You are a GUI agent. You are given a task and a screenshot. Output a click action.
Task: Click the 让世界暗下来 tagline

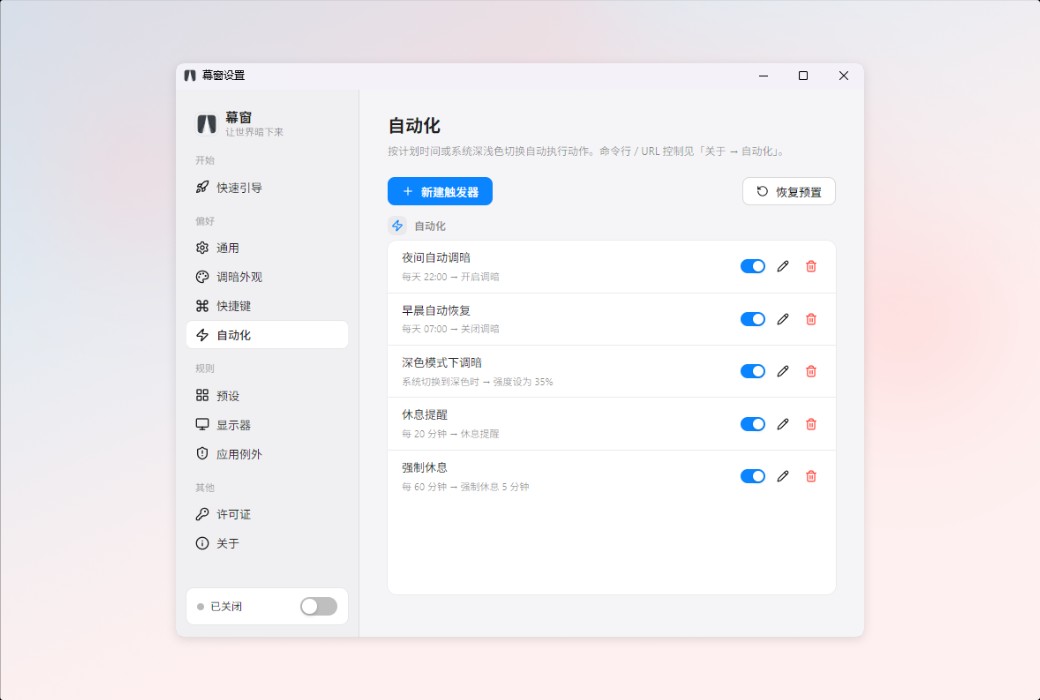pos(254,132)
